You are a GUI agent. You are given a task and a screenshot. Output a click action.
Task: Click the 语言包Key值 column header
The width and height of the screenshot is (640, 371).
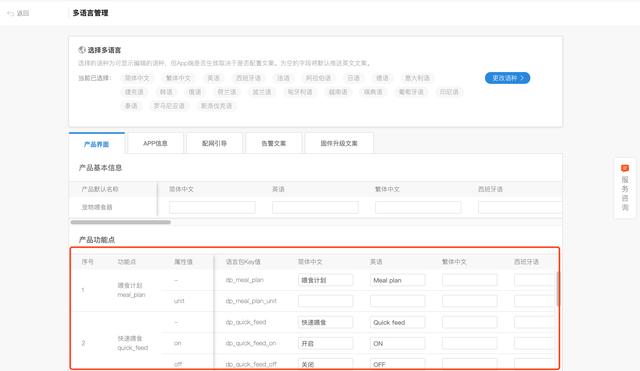point(243,262)
